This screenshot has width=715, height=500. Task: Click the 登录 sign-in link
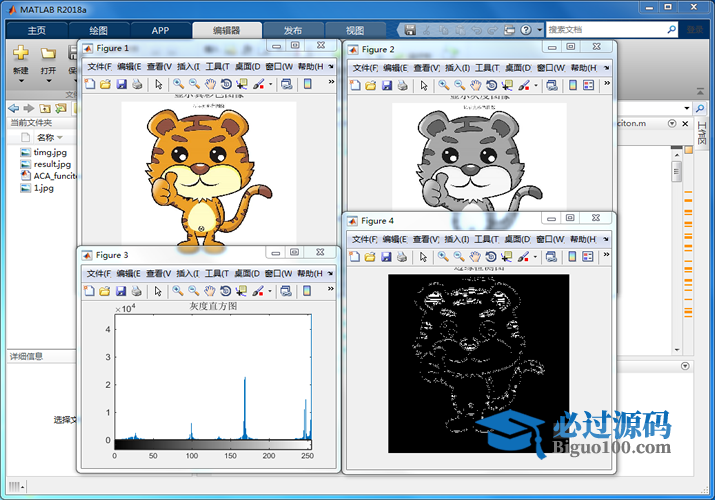coord(695,30)
